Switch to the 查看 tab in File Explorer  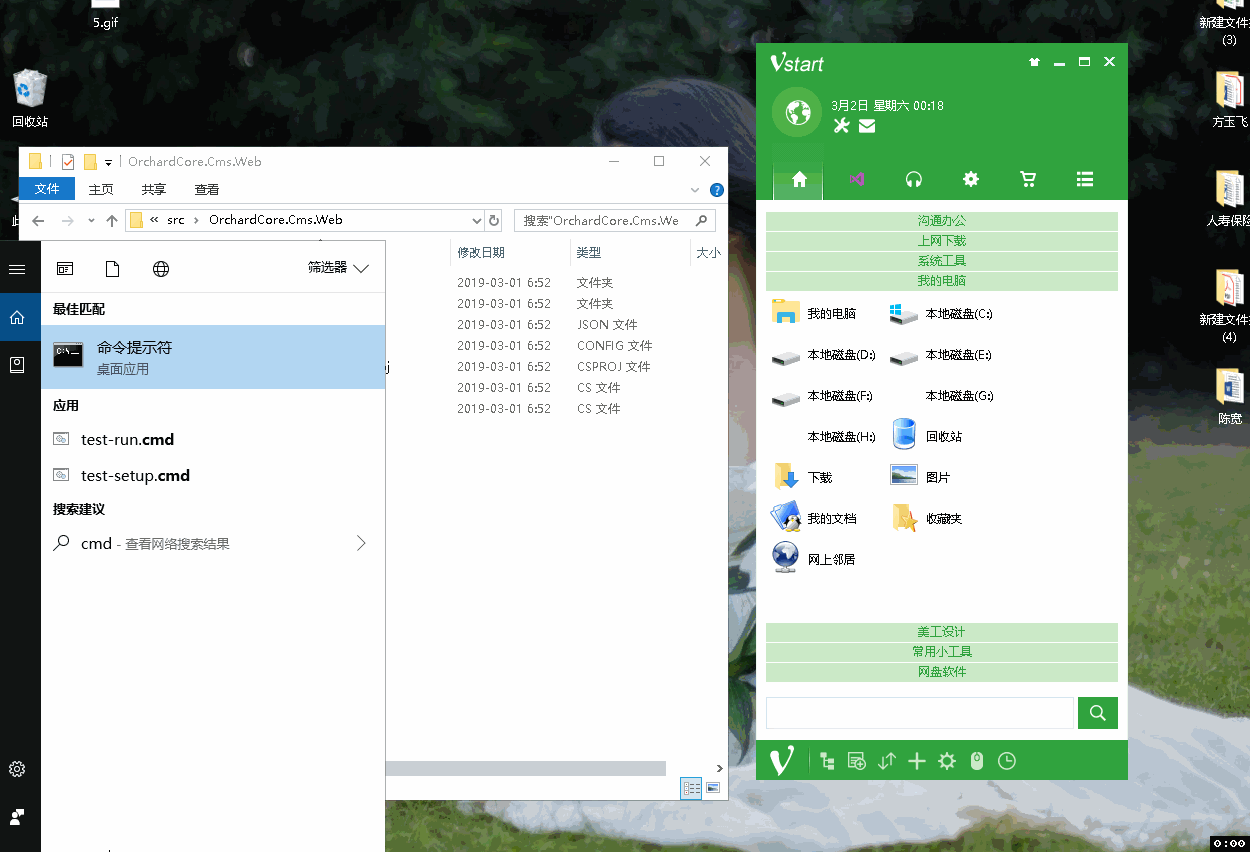coord(206,188)
